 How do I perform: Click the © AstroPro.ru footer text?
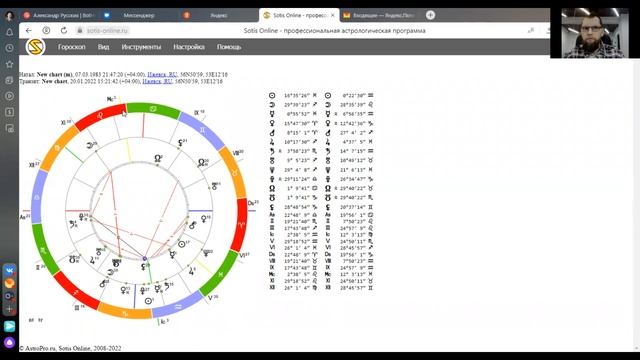point(70,348)
